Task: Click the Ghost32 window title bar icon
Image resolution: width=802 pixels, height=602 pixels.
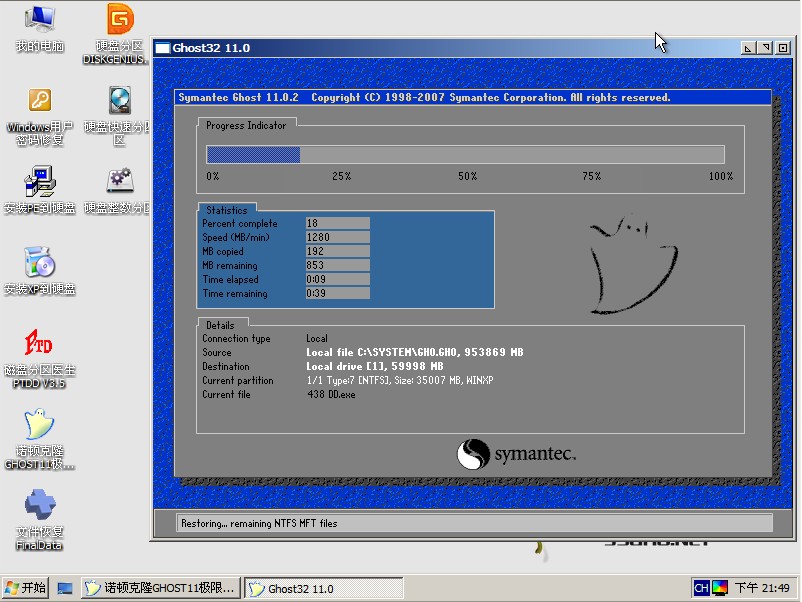Action: click(x=163, y=48)
